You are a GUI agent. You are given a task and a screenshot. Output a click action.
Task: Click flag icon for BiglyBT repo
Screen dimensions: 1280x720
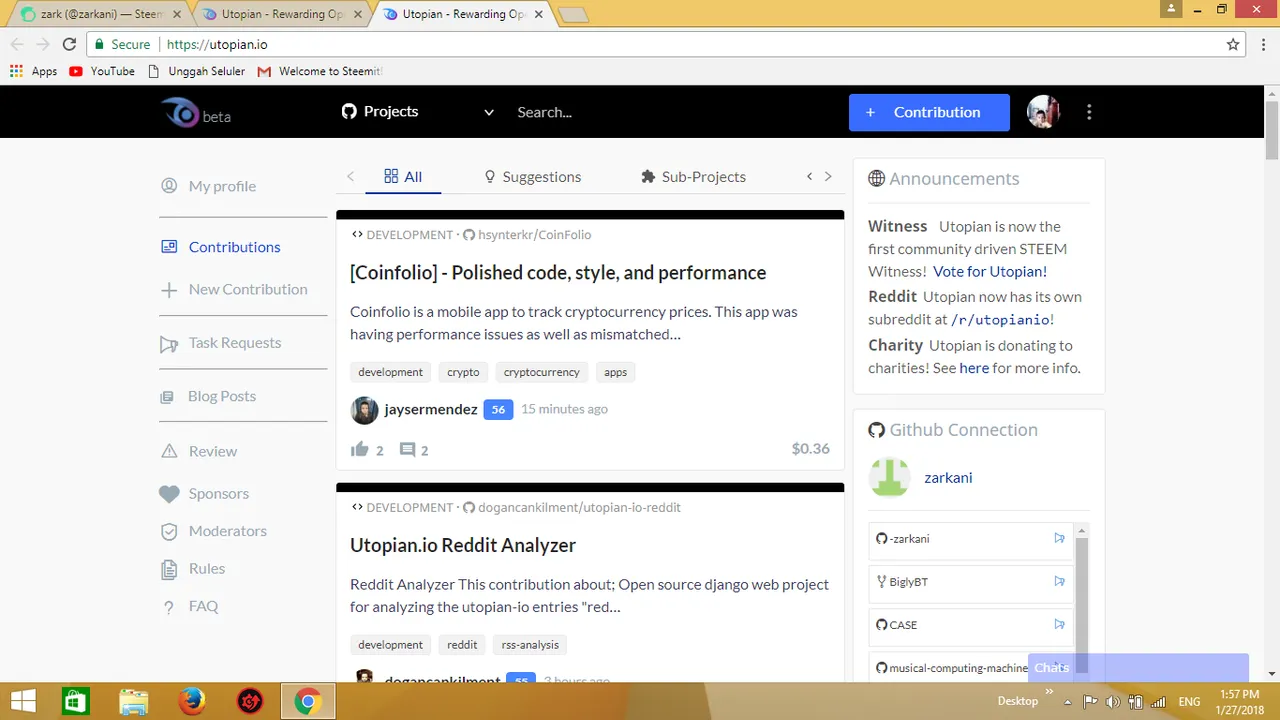1059,581
